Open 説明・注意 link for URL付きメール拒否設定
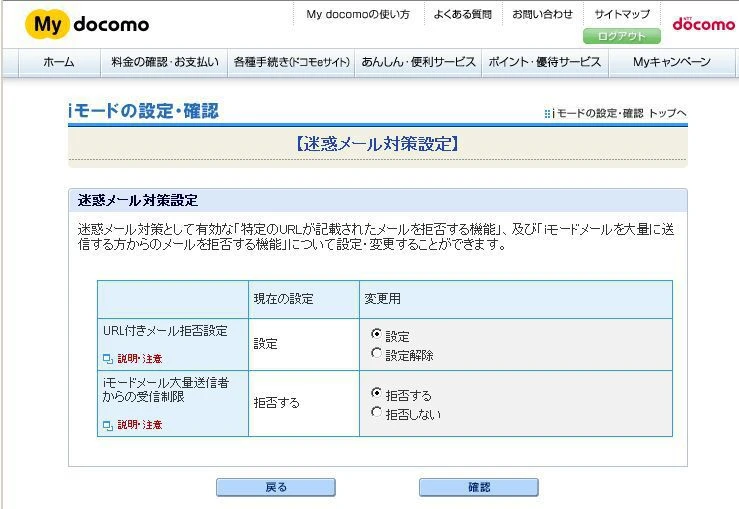The image size is (739, 509). [140, 359]
